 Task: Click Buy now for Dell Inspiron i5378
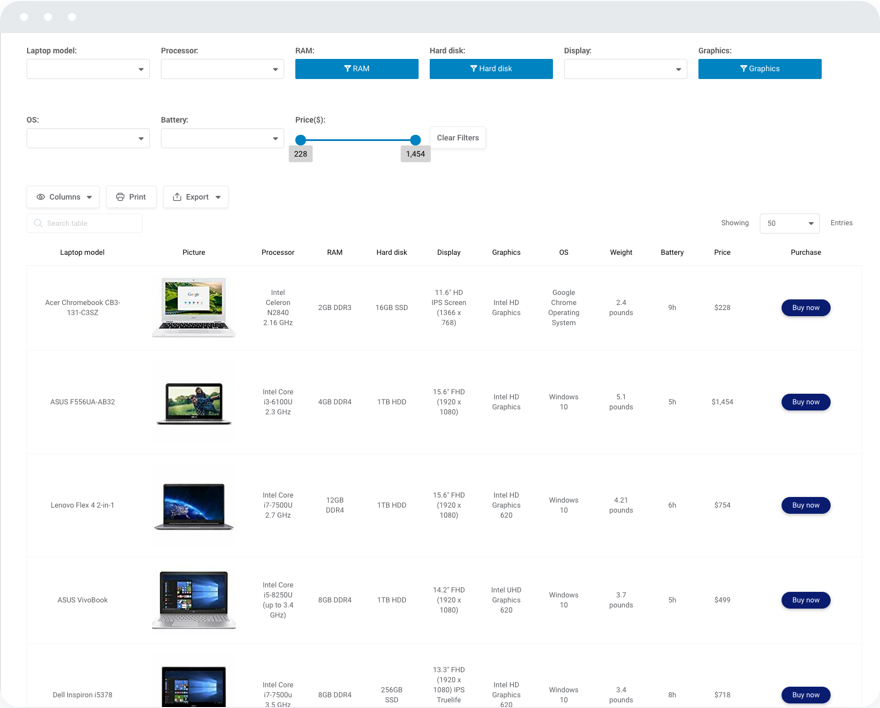(x=806, y=695)
